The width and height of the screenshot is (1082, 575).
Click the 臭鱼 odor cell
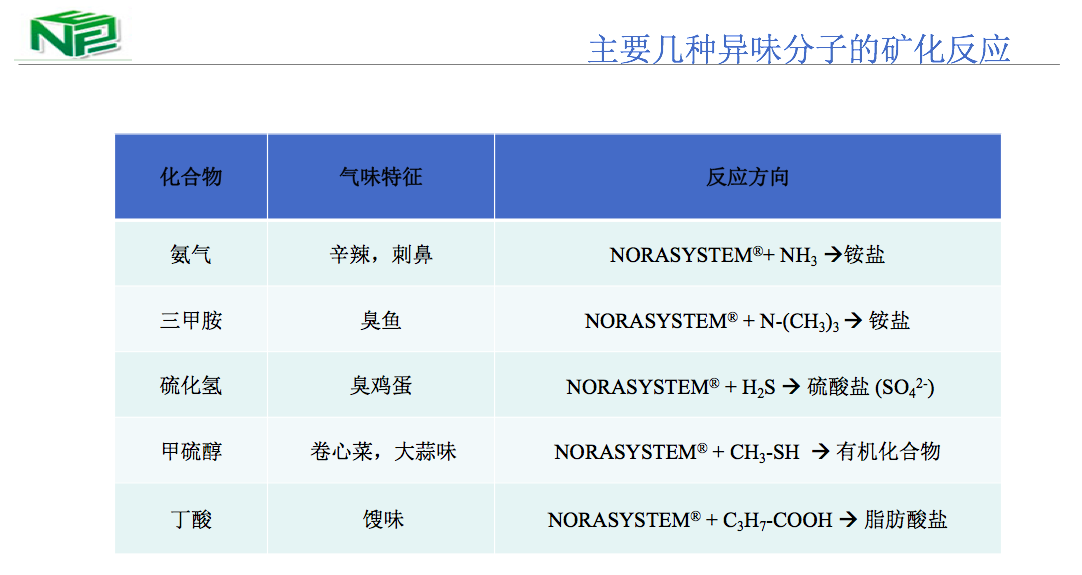coord(381,320)
